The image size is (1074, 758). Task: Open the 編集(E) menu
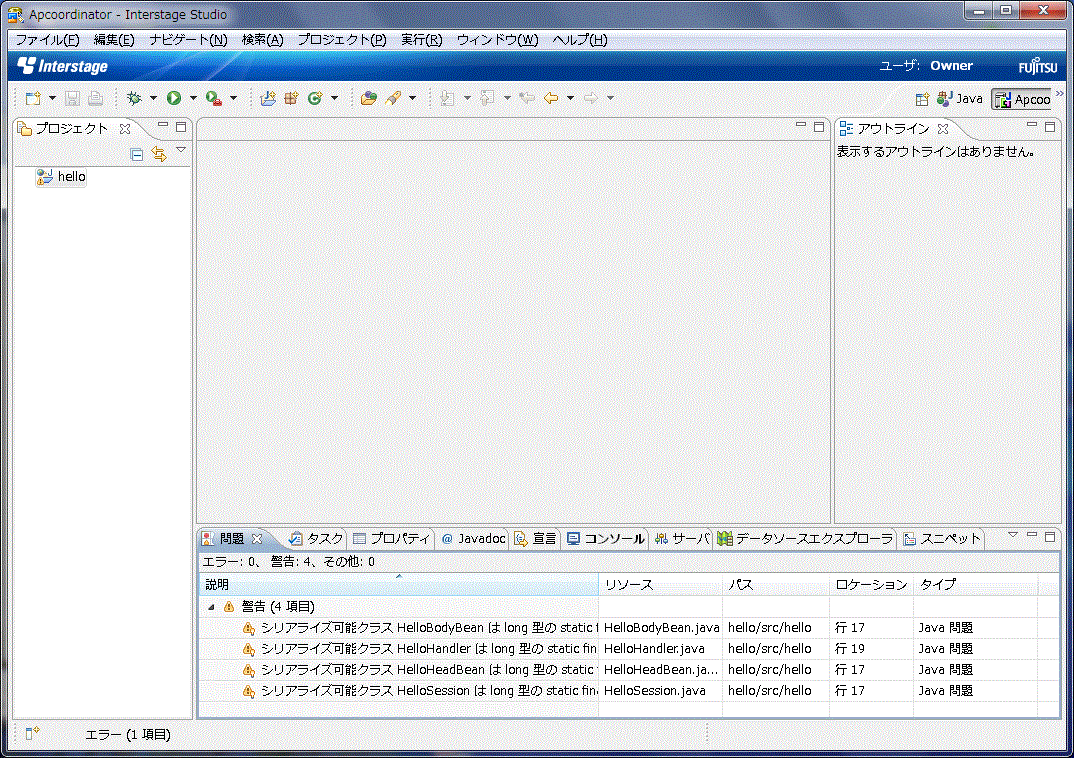114,40
